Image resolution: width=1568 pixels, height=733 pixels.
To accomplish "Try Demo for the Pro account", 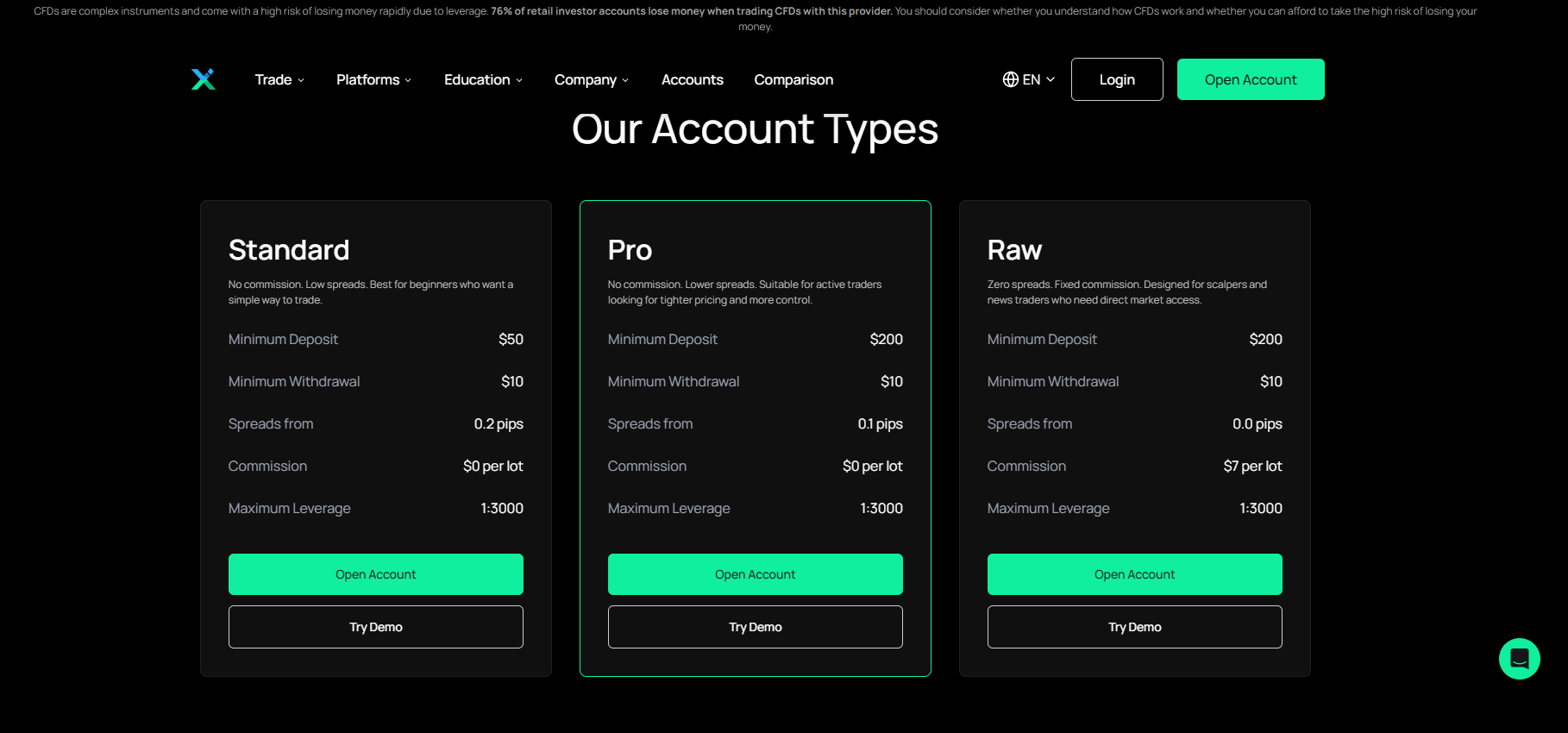I will 755,626.
